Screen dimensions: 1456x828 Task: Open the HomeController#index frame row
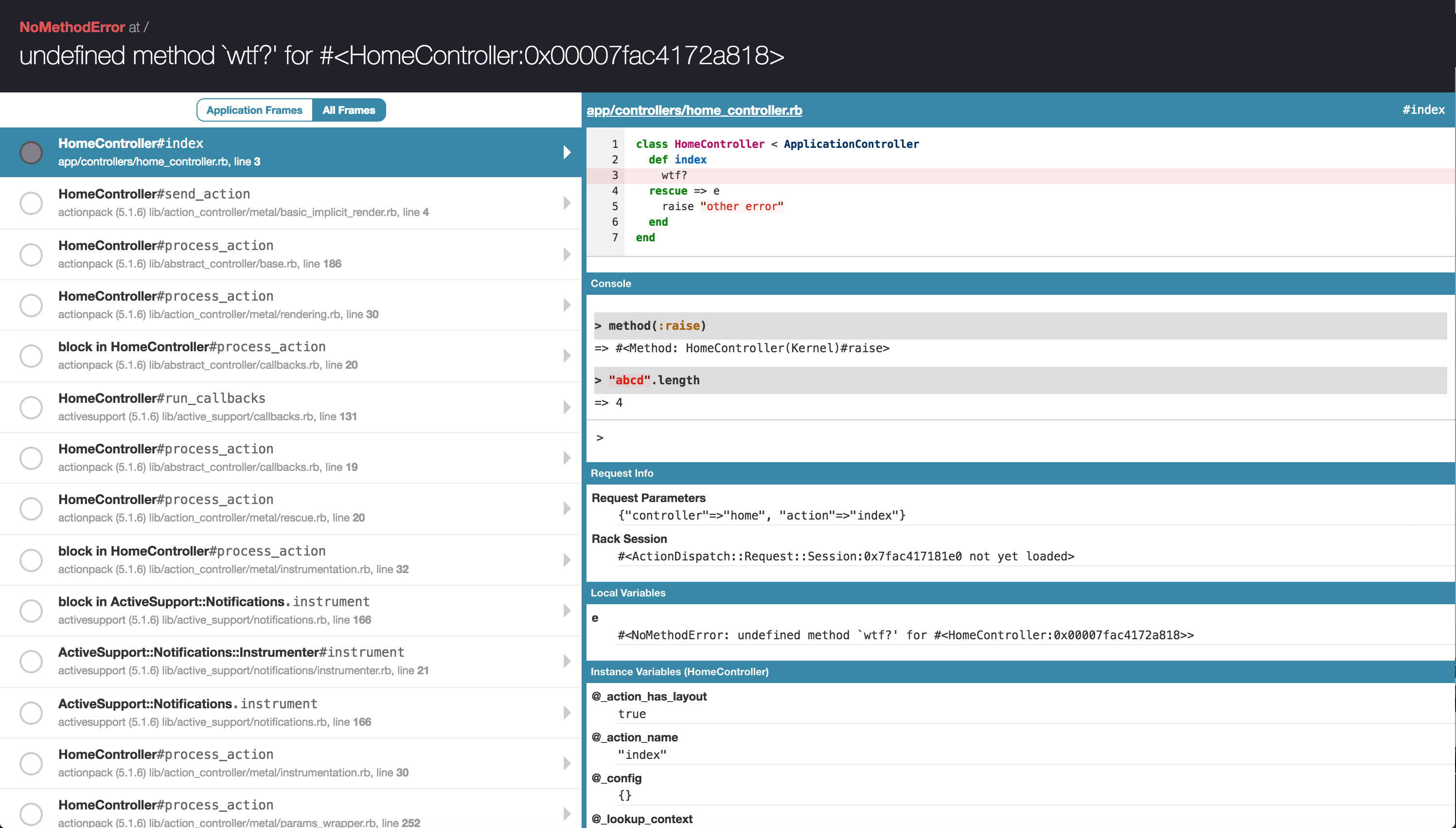pyautogui.click(x=290, y=152)
